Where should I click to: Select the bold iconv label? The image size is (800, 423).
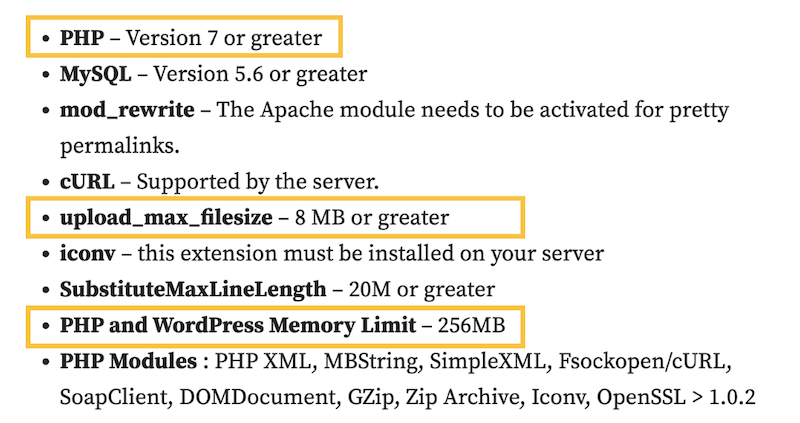point(86,253)
